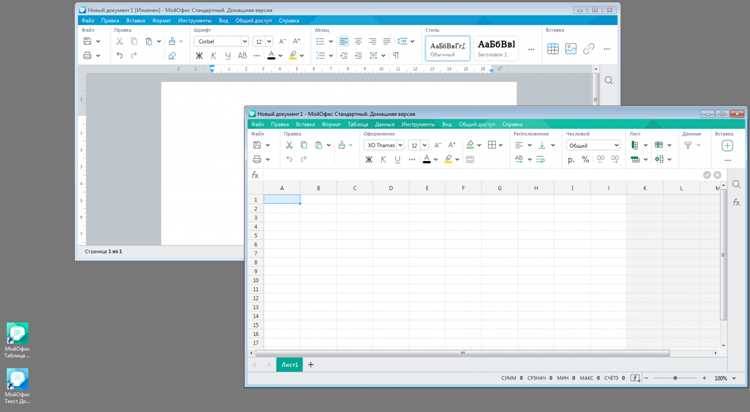Apply Заголовок 1 style in text editor
This screenshot has height=412, width=750.
point(496,48)
